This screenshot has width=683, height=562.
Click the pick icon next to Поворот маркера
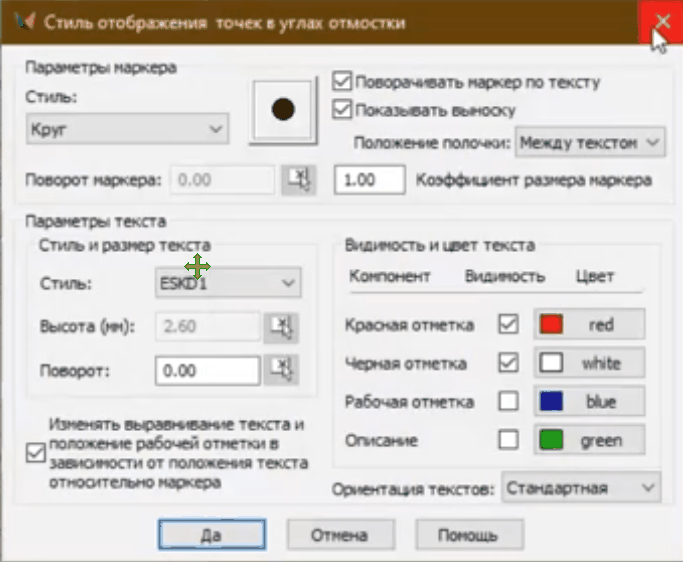[x=296, y=180]
